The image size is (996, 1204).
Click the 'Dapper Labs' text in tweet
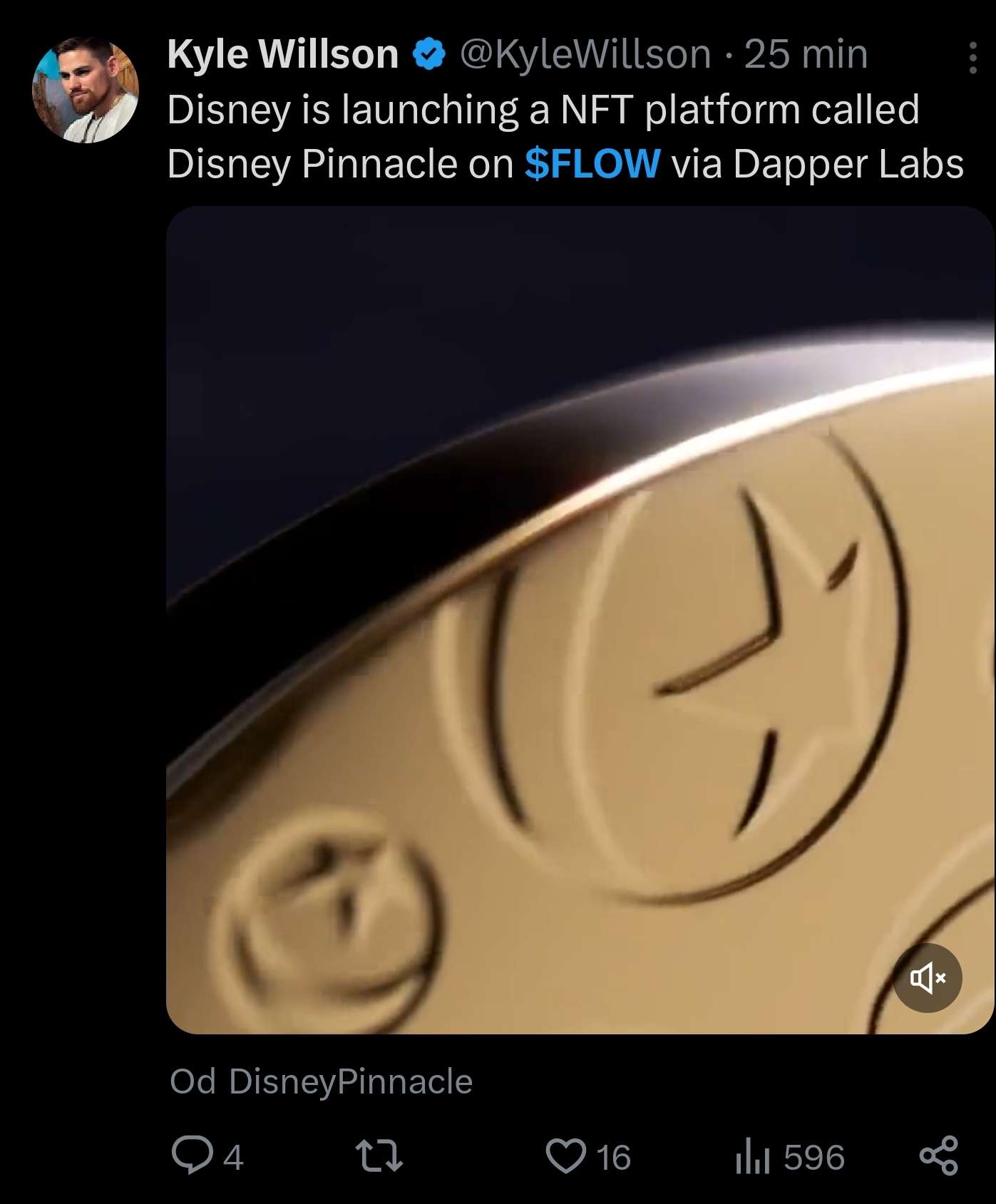[848, 164]
